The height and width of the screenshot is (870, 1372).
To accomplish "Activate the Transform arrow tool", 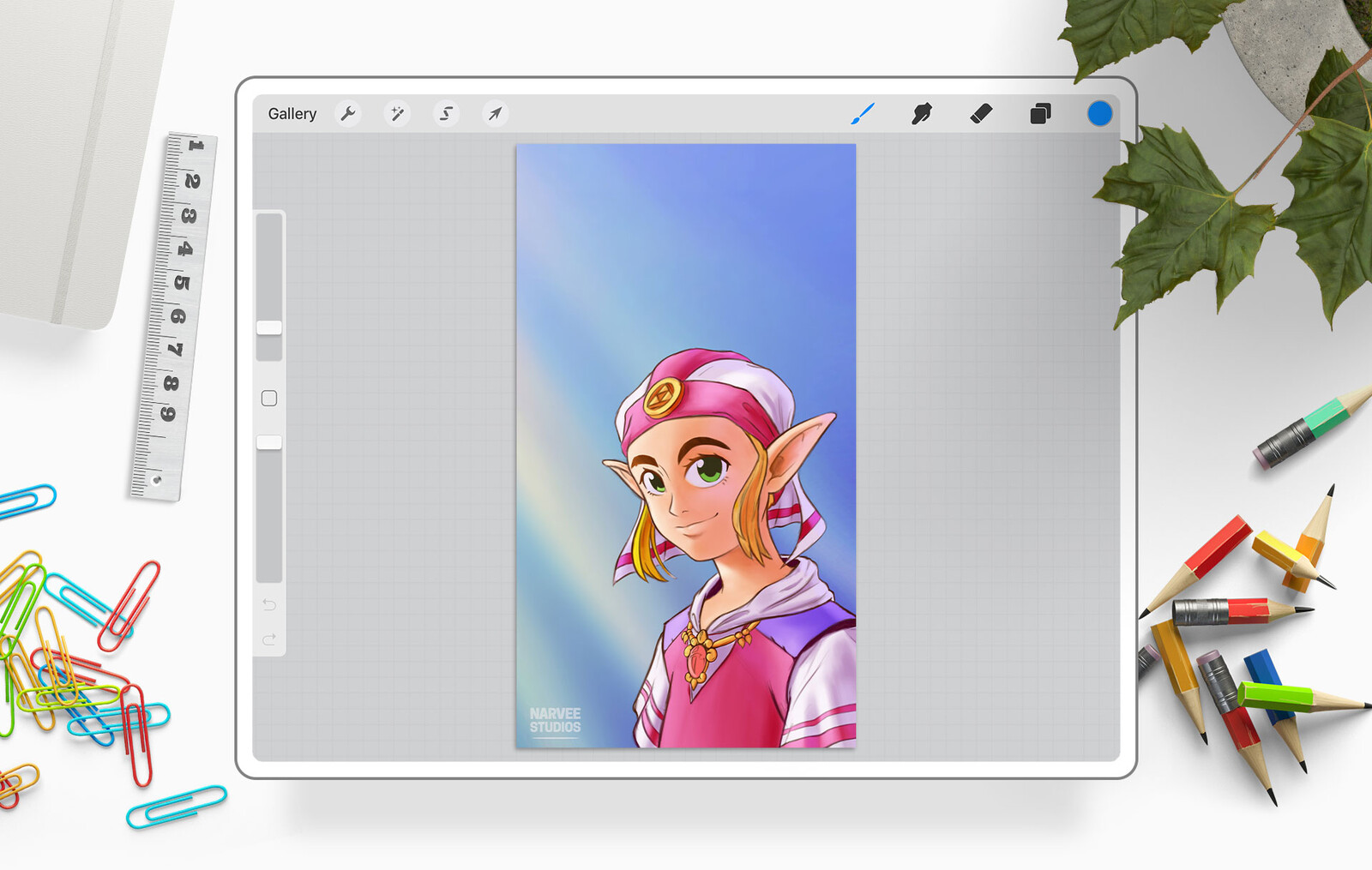I will (495, 113).
